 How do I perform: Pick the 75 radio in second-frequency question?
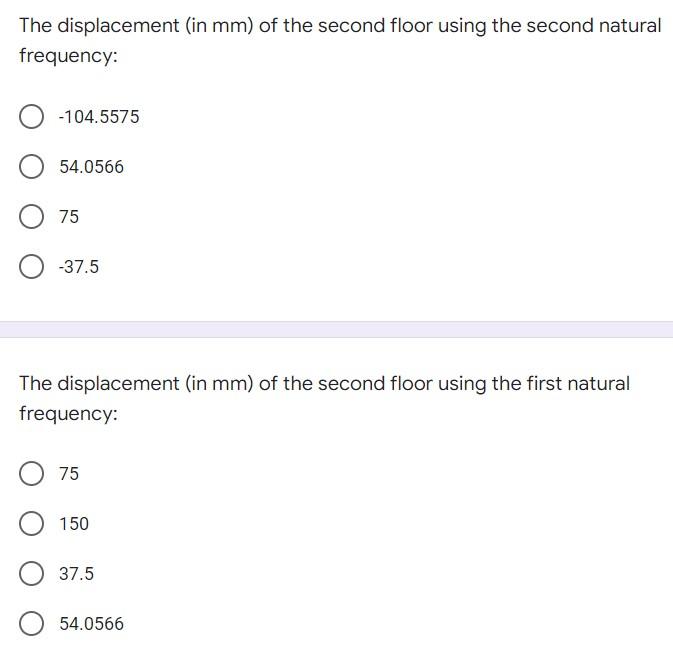[31, 216]
